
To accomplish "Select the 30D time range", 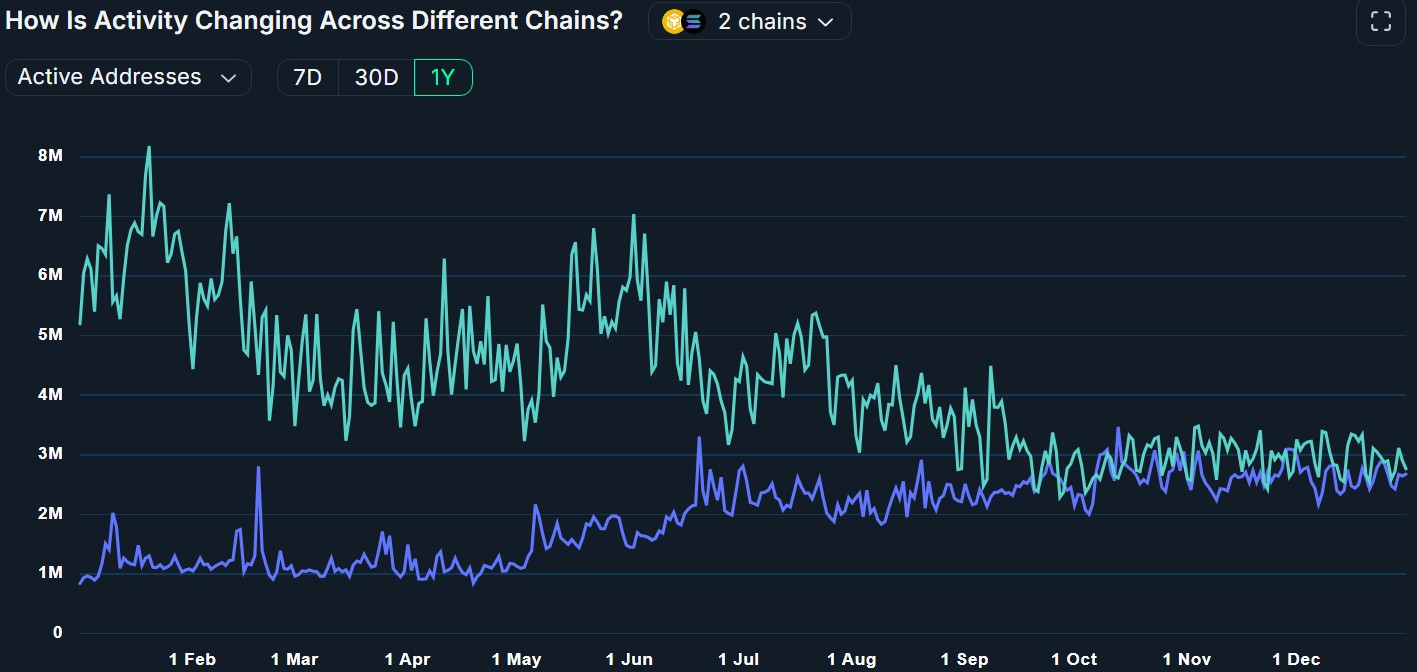I will pos(376,78).
